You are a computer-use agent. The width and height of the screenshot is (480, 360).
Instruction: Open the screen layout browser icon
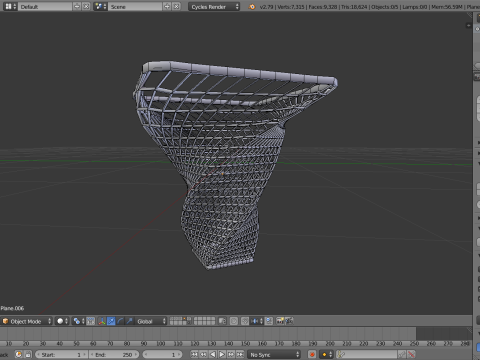coord(11,6)
